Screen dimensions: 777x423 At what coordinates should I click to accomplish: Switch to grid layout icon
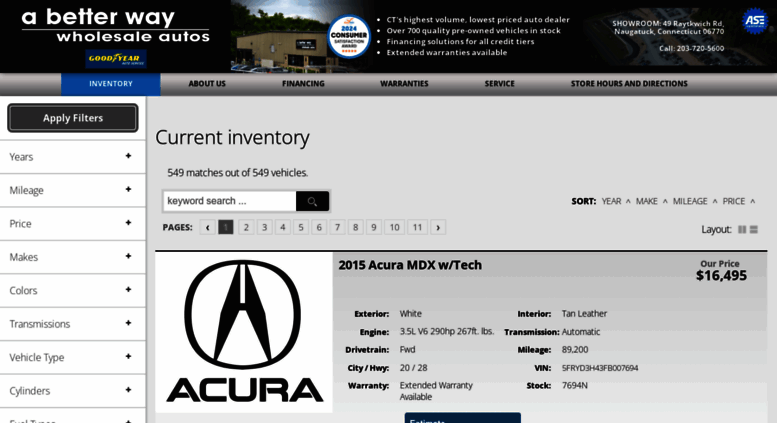(x=742, y=229)
